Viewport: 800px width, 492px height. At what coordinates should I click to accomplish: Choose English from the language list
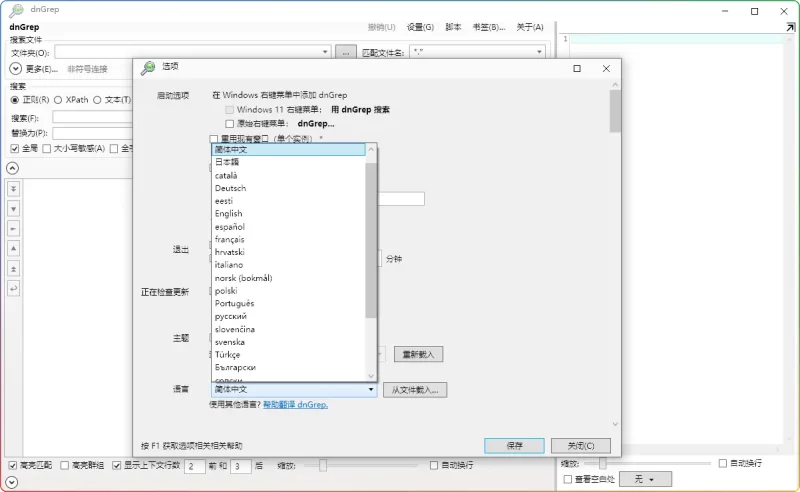(x=288, y=213)
